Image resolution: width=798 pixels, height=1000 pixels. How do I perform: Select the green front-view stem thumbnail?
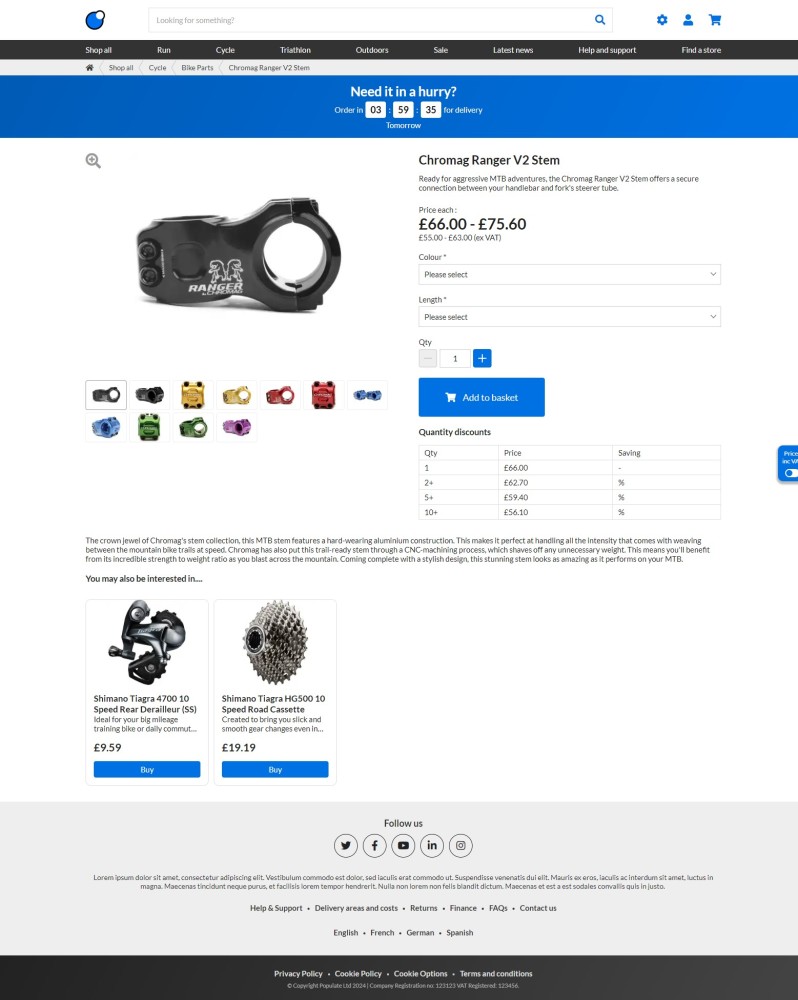[x=149, y=427]
